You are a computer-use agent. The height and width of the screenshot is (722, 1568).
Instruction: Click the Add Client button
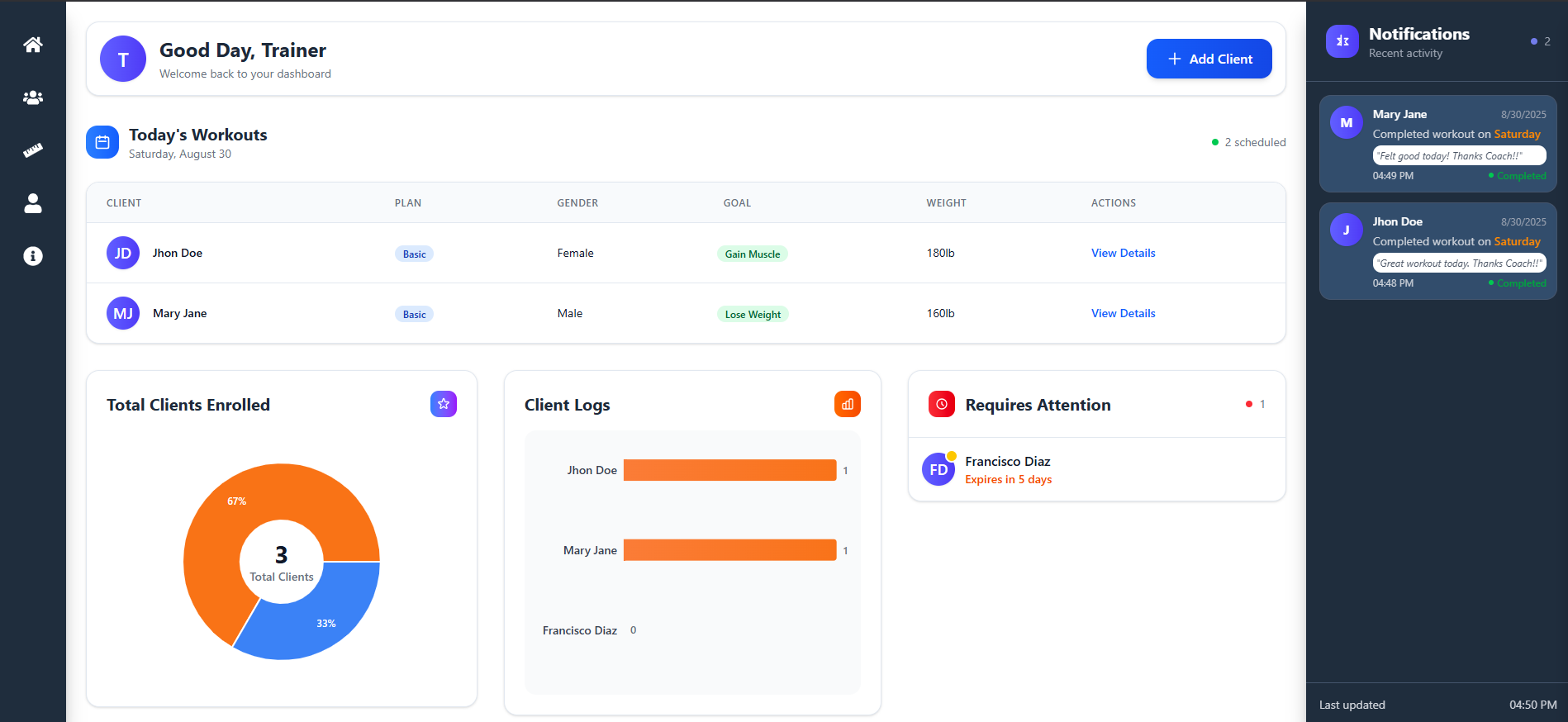[x=1209, y=59]
